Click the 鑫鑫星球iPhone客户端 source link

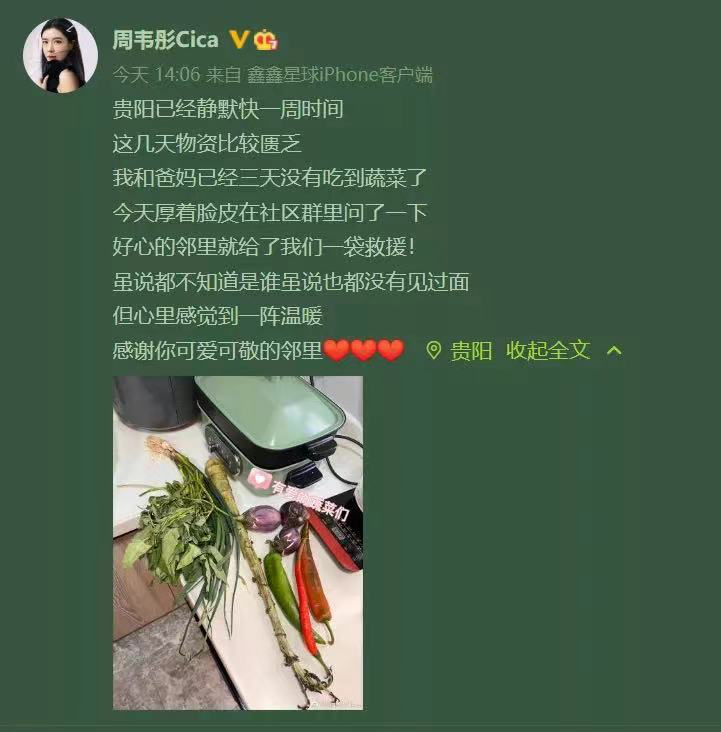[x=339, y=75]
